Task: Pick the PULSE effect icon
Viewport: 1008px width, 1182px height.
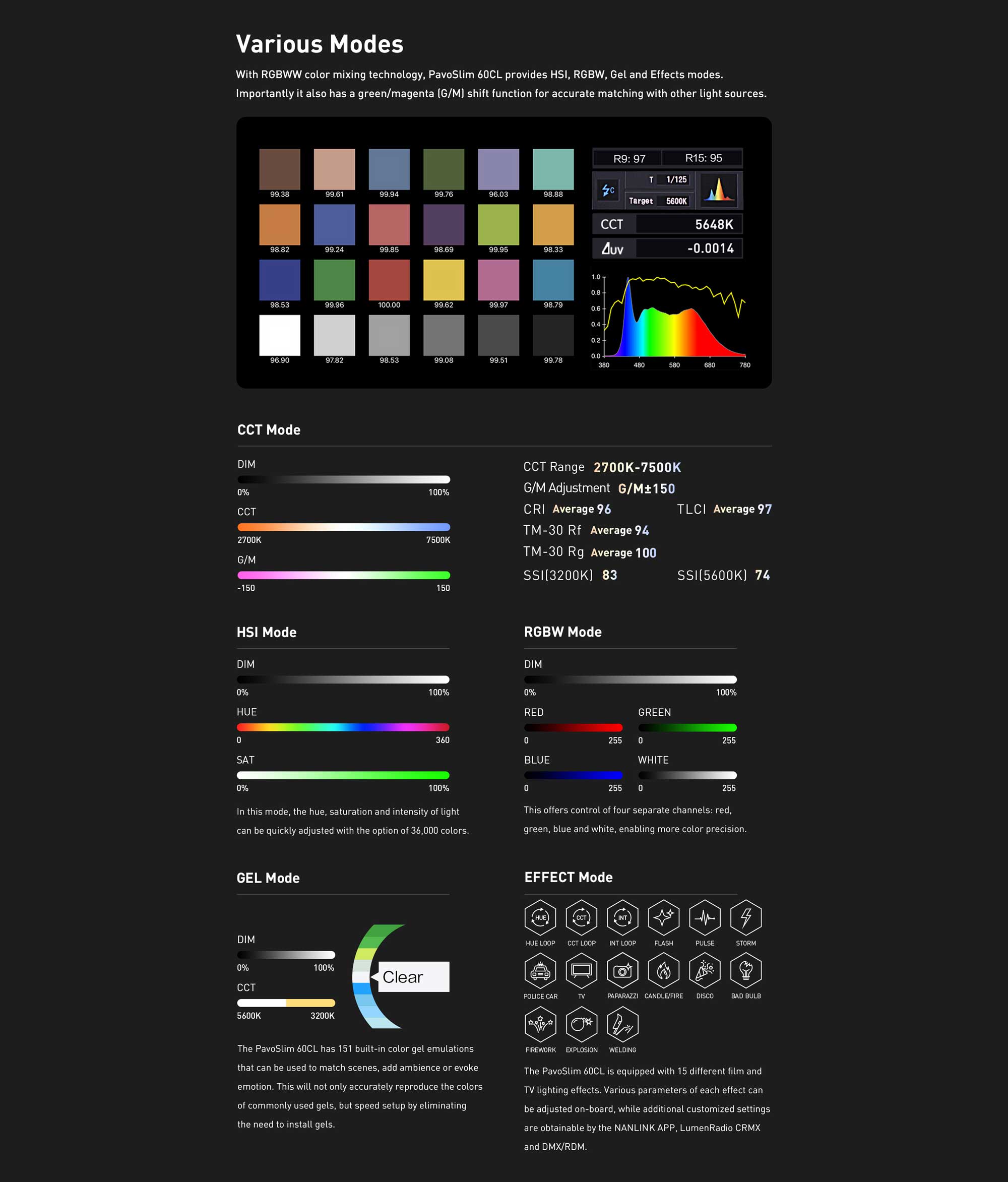Action: coord(705,917)
